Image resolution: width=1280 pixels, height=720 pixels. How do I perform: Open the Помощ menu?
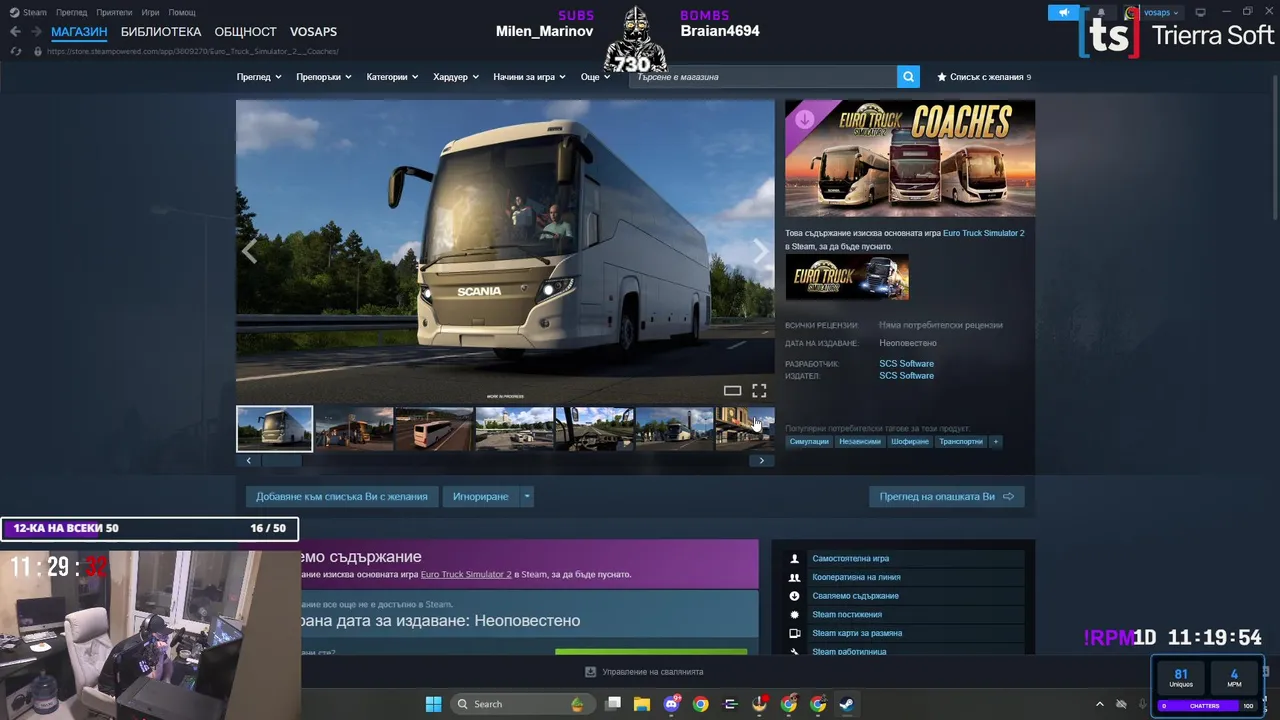tap(182, 12)
